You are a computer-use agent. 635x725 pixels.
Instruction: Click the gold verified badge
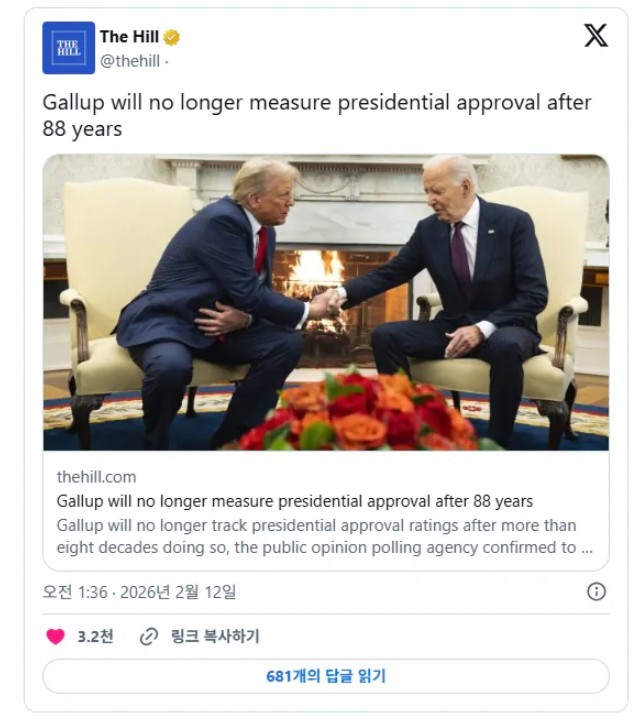coord(172,37)
